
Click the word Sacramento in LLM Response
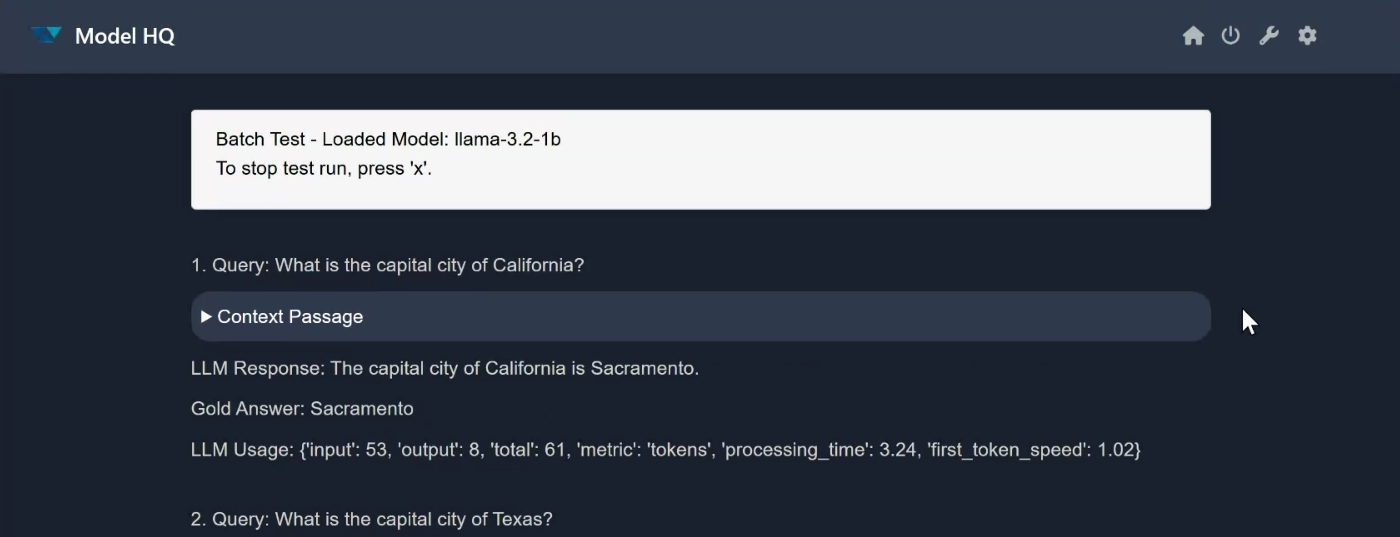[643, 368]
